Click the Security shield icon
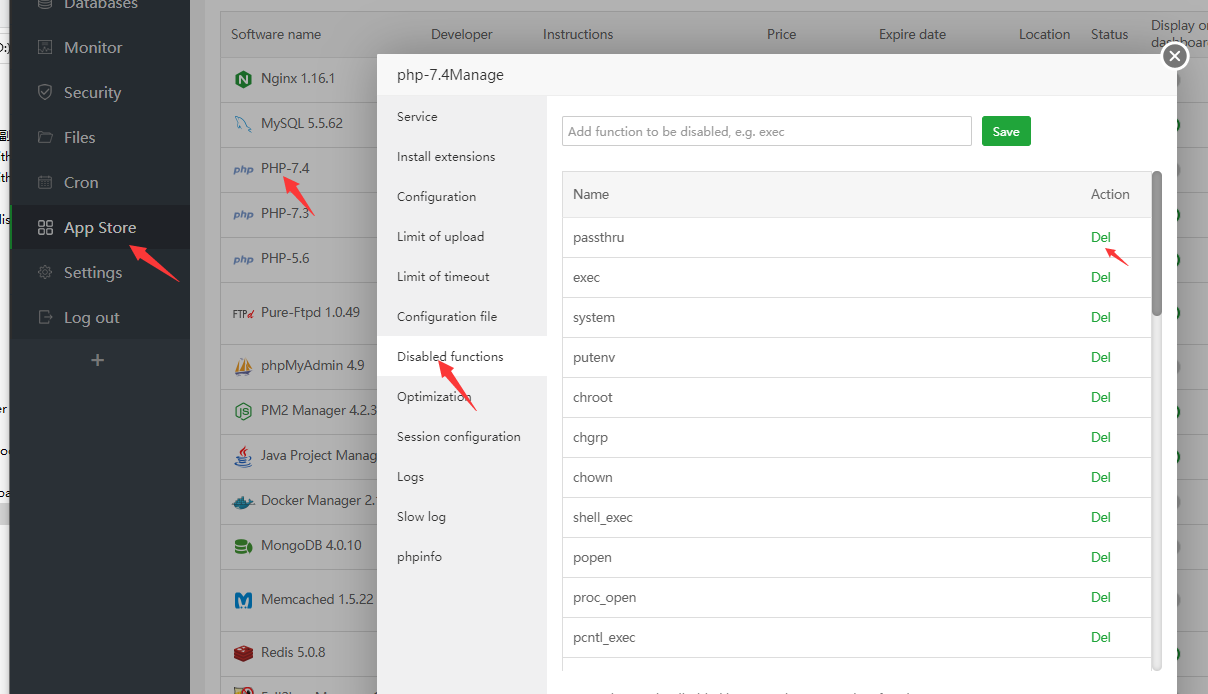1208x694 pixels. tap(45, 92)
